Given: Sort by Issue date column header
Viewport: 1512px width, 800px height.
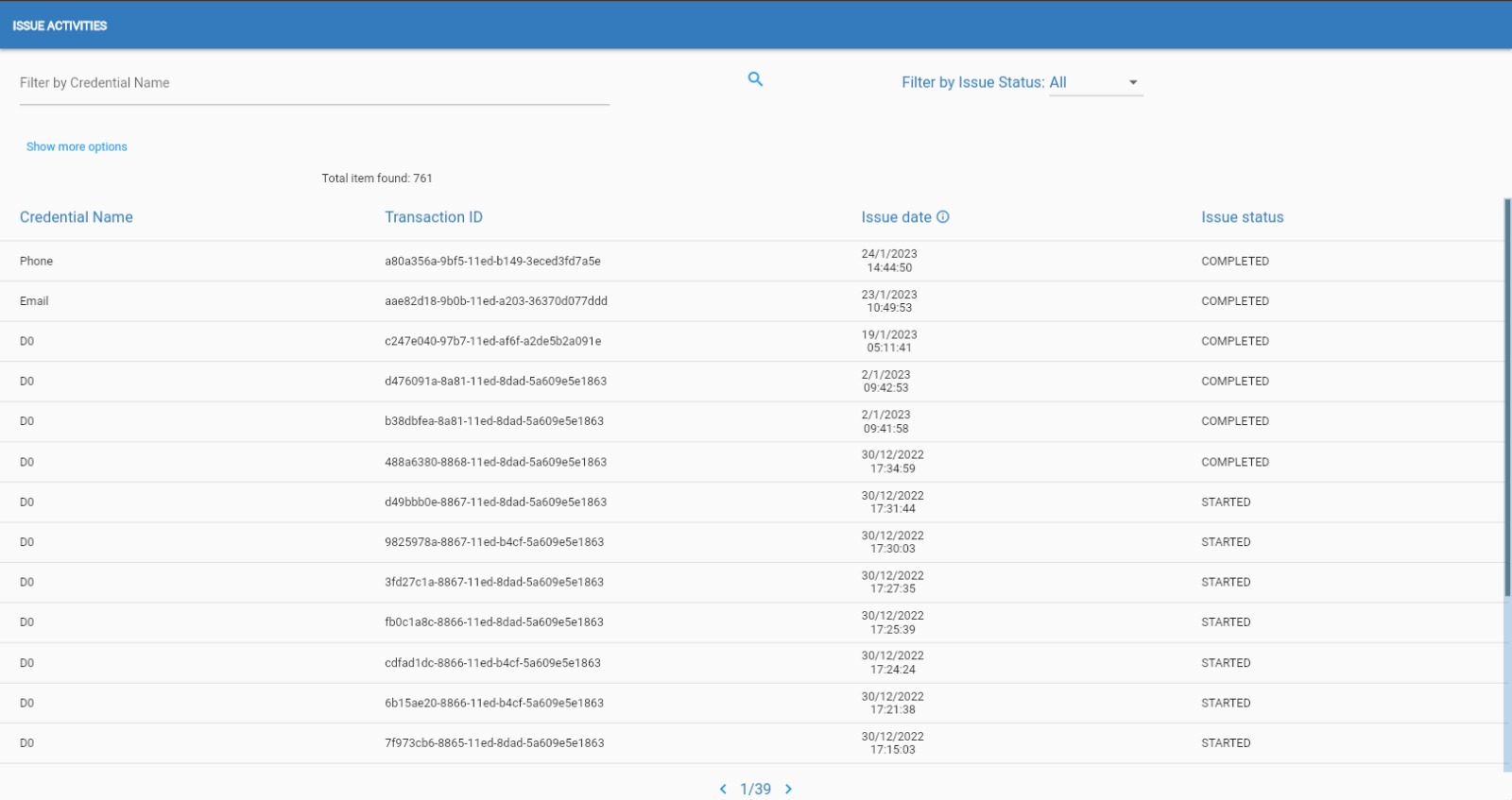Looking at the screenshot, I should click(896, 217).
